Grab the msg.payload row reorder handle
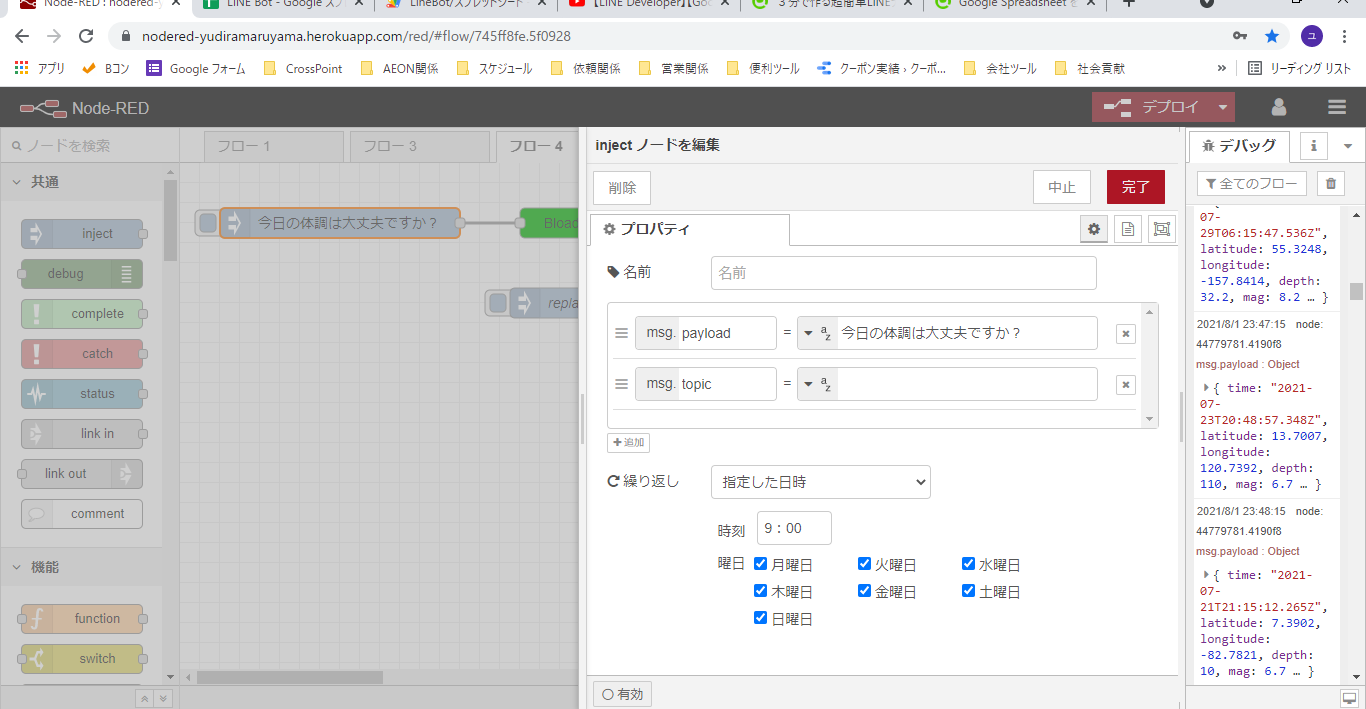This screenshot has height=709, width=1366. pos(621,334)
